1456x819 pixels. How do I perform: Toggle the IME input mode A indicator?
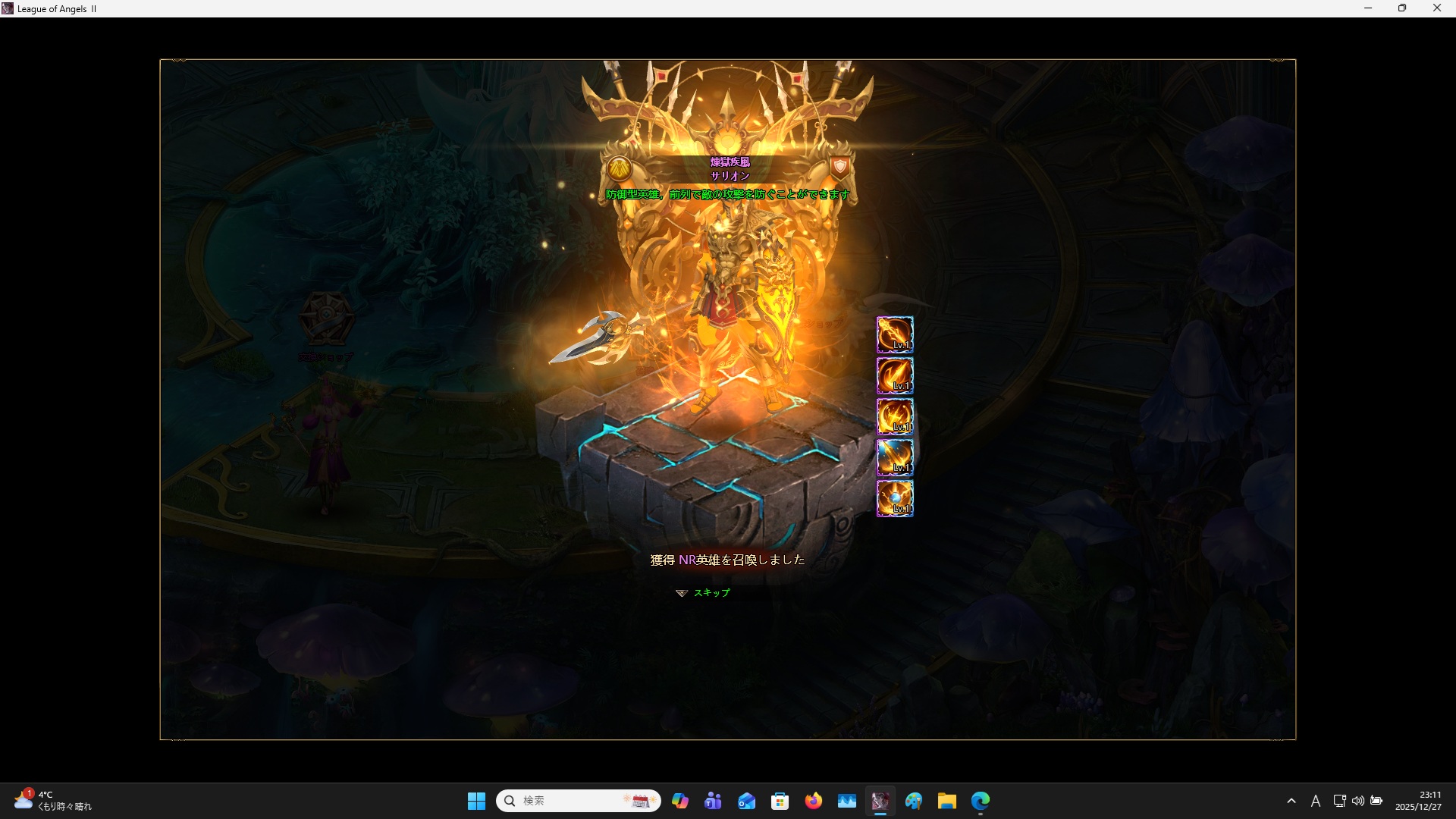click(1316, 801)
